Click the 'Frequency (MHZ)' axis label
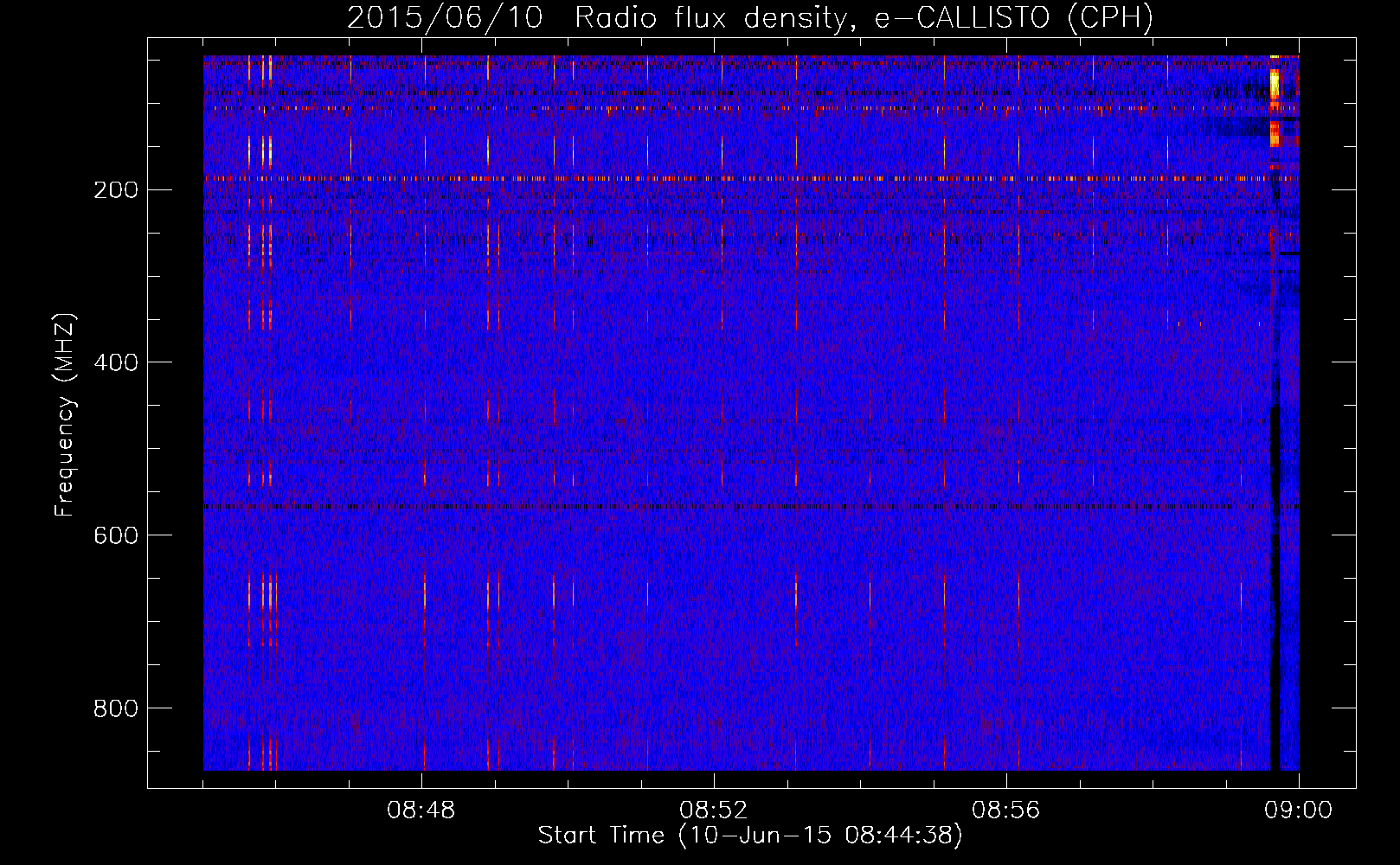 point(65,415)
